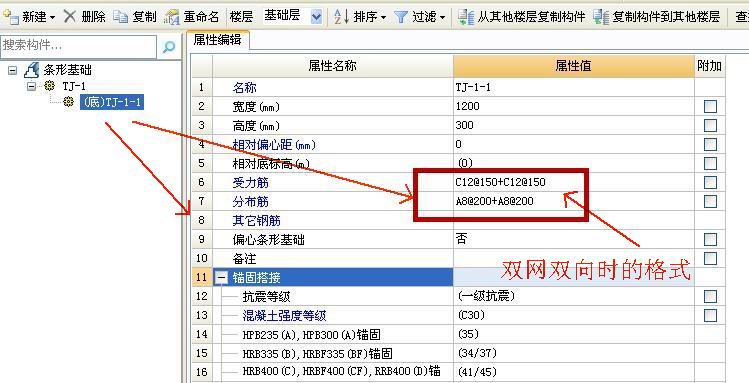The image size is (749, 383).
Task: Open the 过滤 dropdown arrow
Action: (x=442, y=18)
